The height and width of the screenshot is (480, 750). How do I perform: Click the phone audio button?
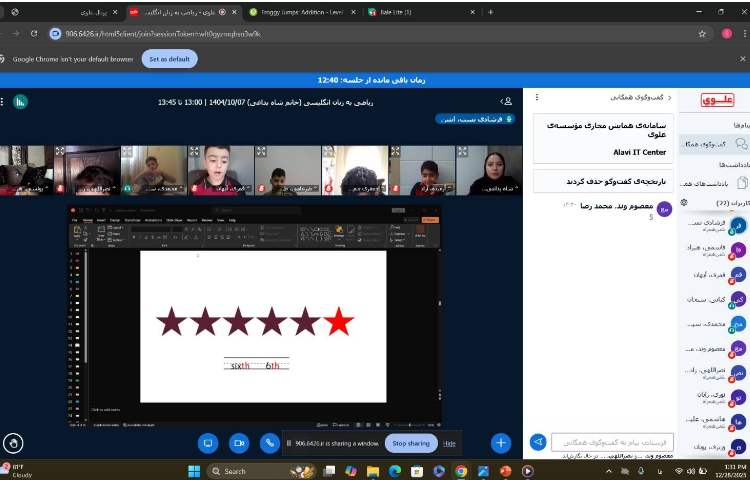tap(270, 443)
